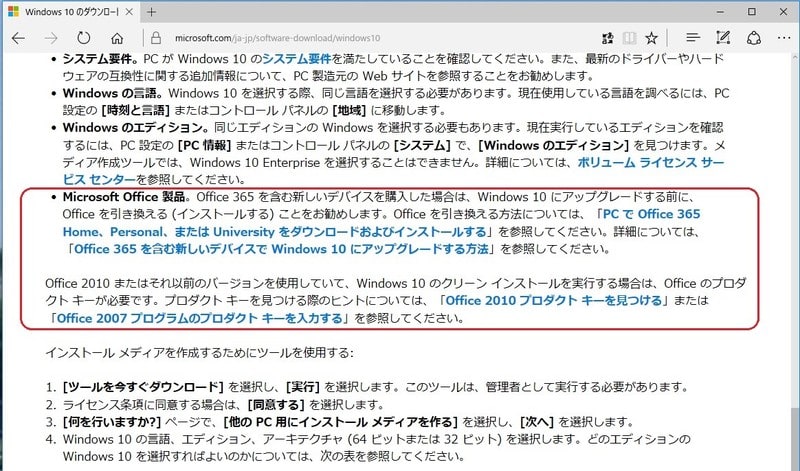This screenshot has height=471, width=800.
Task: Click the [同意する] text in step 2
Action: [276, 405]
